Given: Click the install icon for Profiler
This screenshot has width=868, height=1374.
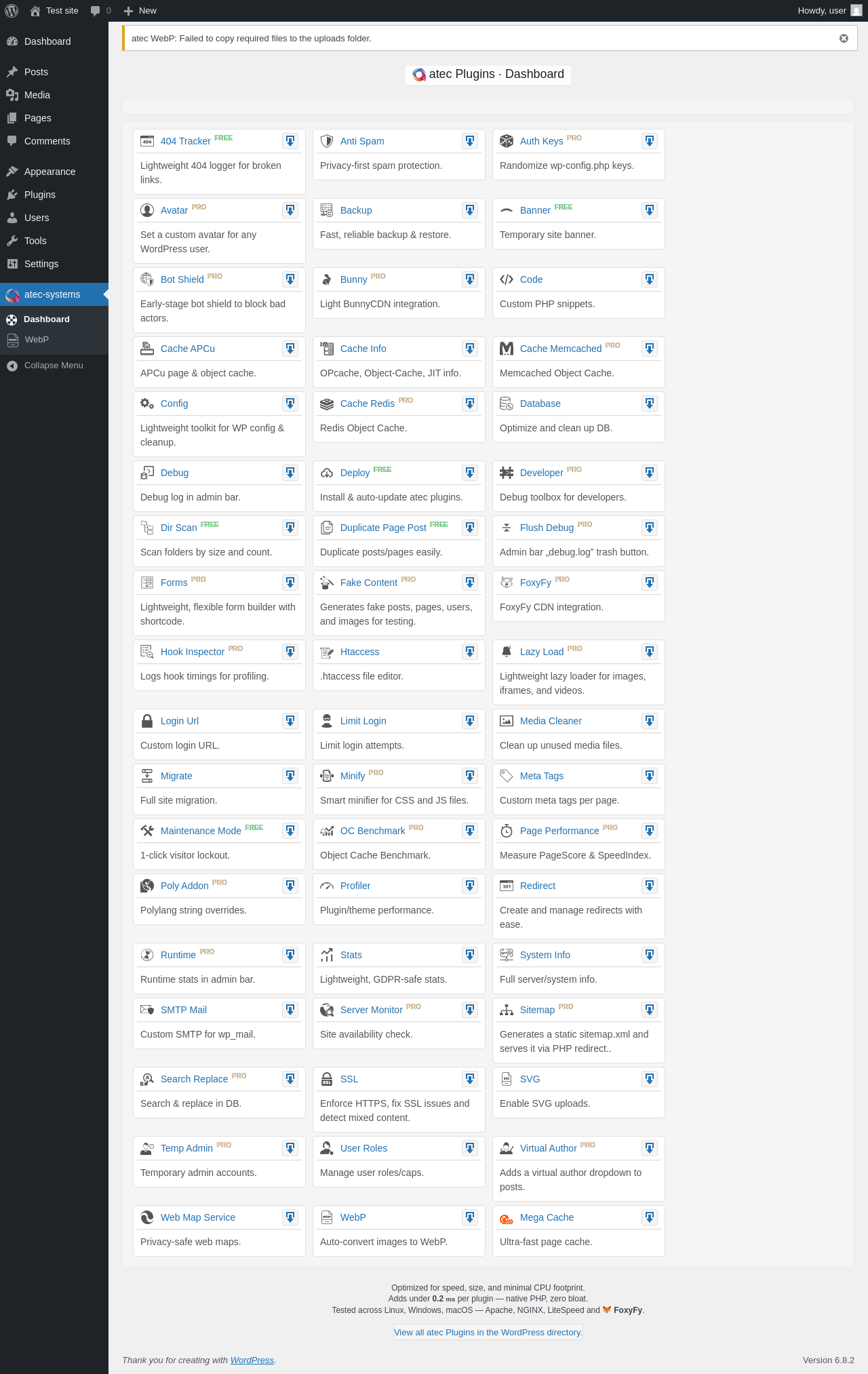Looking at the screenshot, I should (x=470, y=886).
